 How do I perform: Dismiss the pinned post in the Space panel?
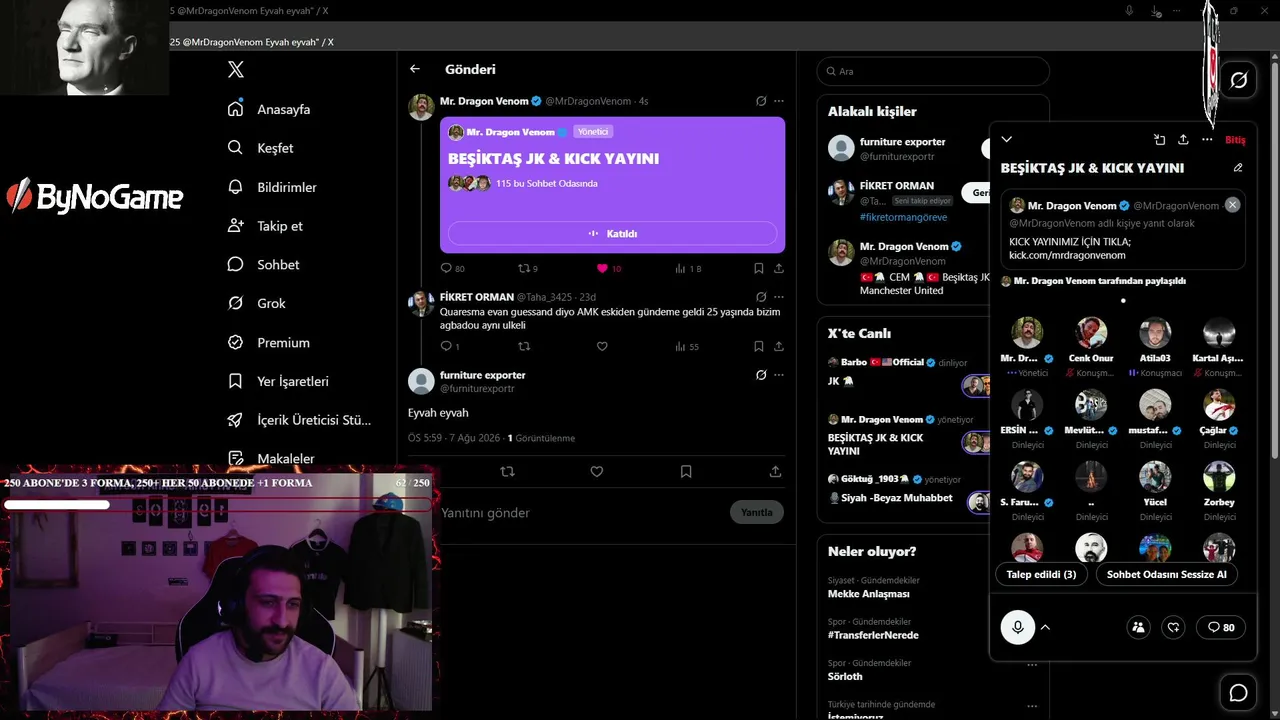pyautogui.click(x=1232, y=204)
